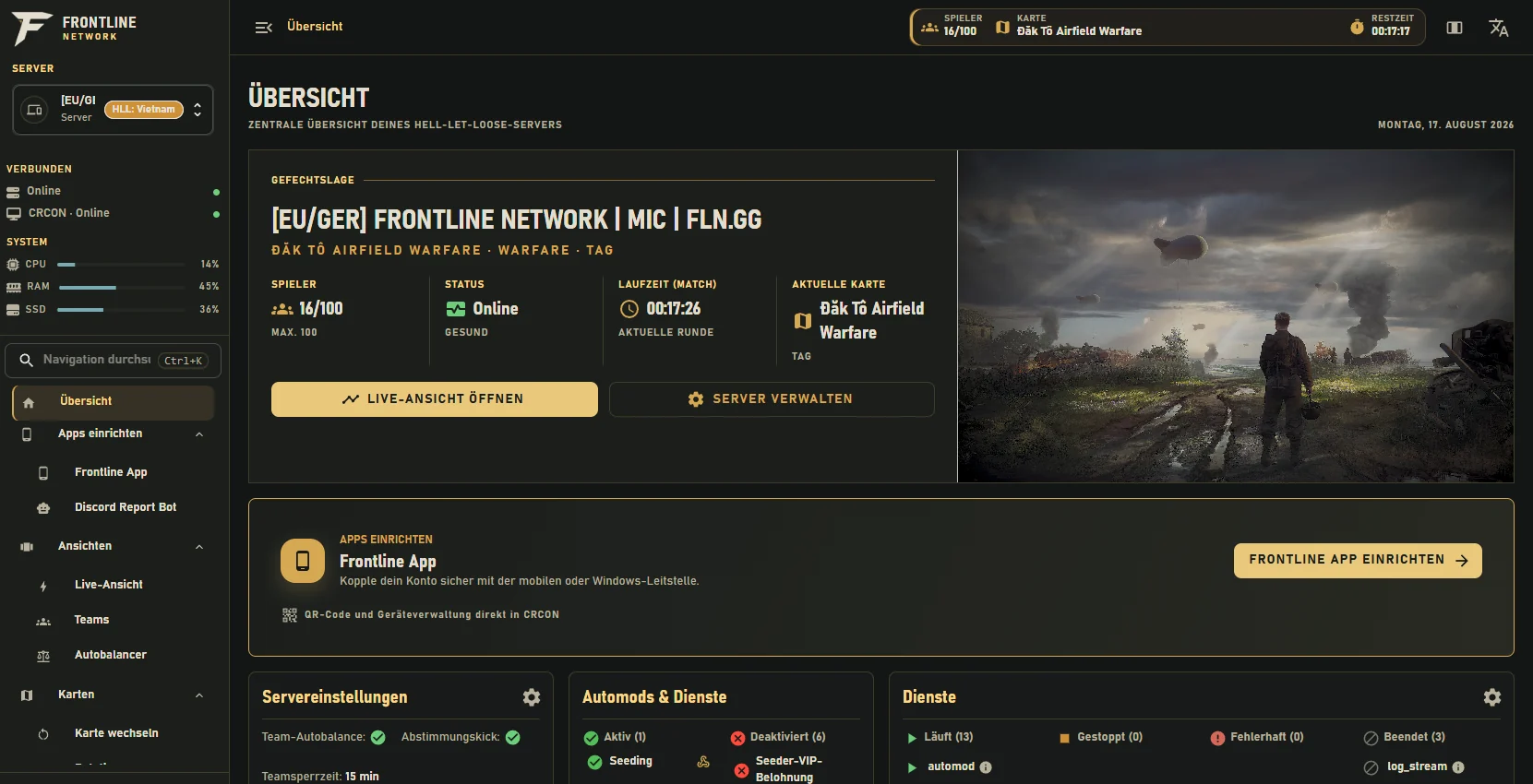Click the Übersicht home icon

[x=29, y=402]
